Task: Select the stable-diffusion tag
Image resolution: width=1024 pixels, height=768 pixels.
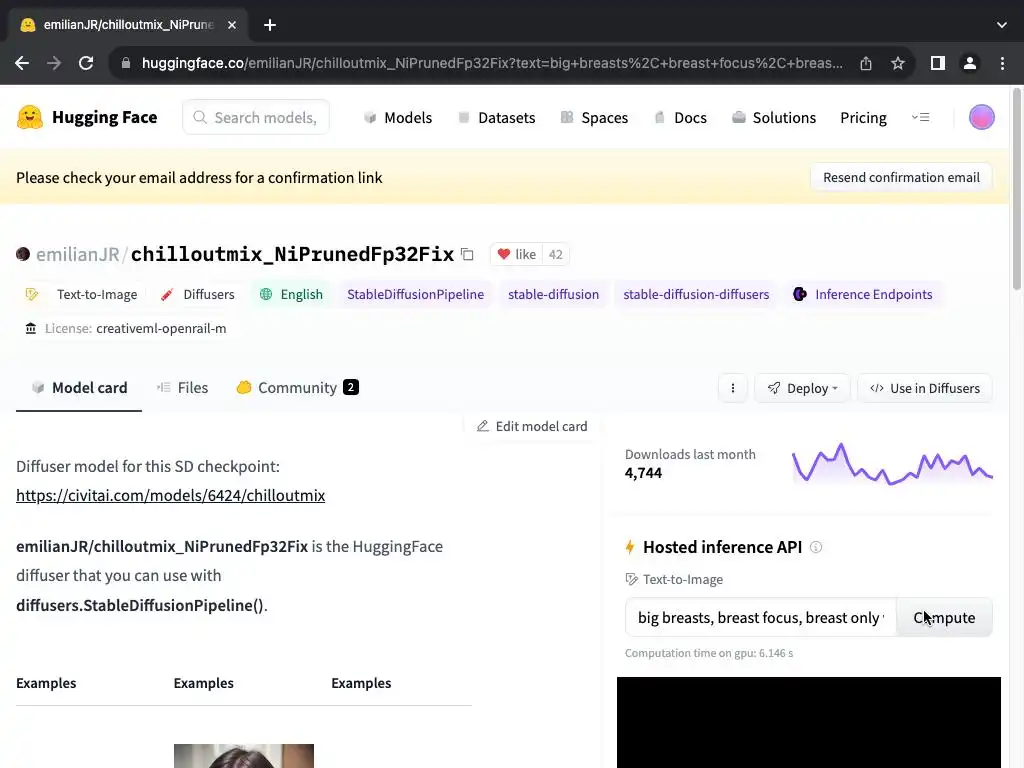Action: click(x=553, y=295)
